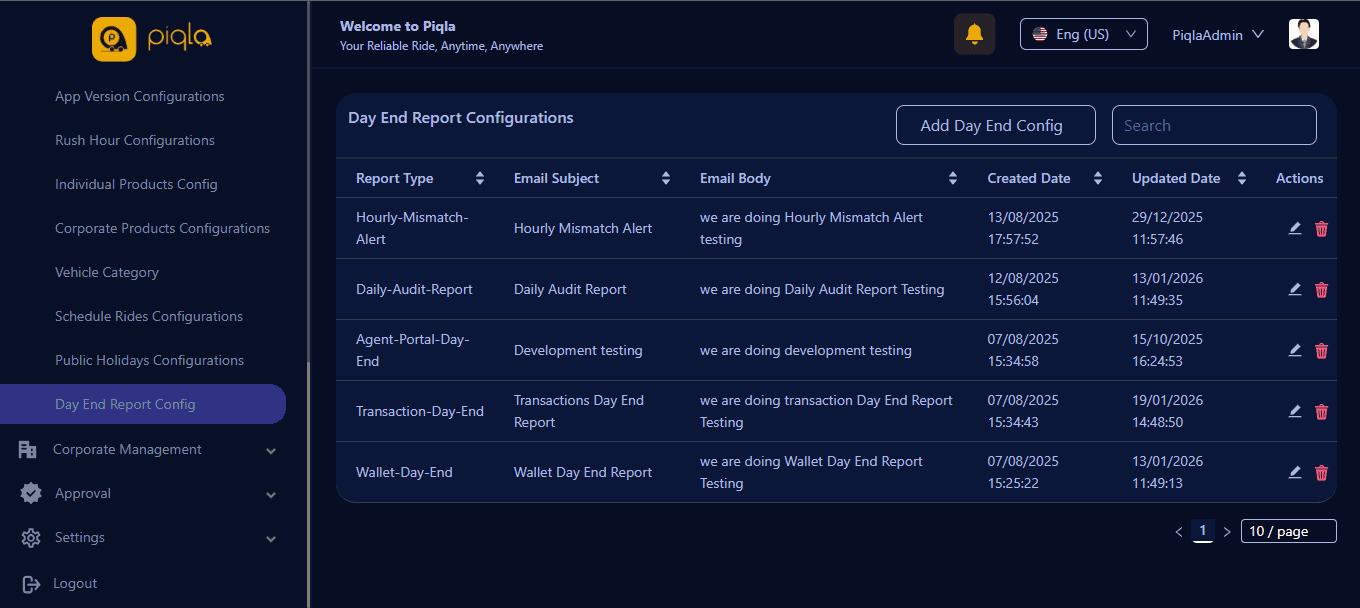1360x608 pixels.
Task: Click the 19/01/2026 14:48:50 updated date
Action: 1167,411
